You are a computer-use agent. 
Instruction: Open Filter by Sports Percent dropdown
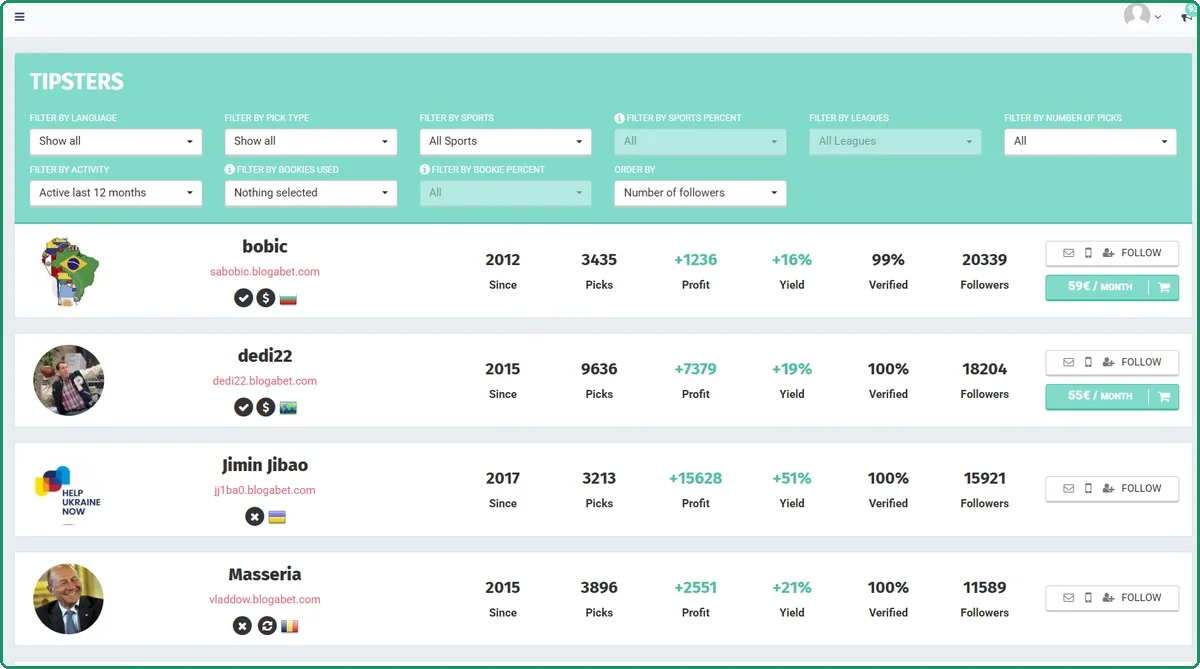tap(701, 141)
